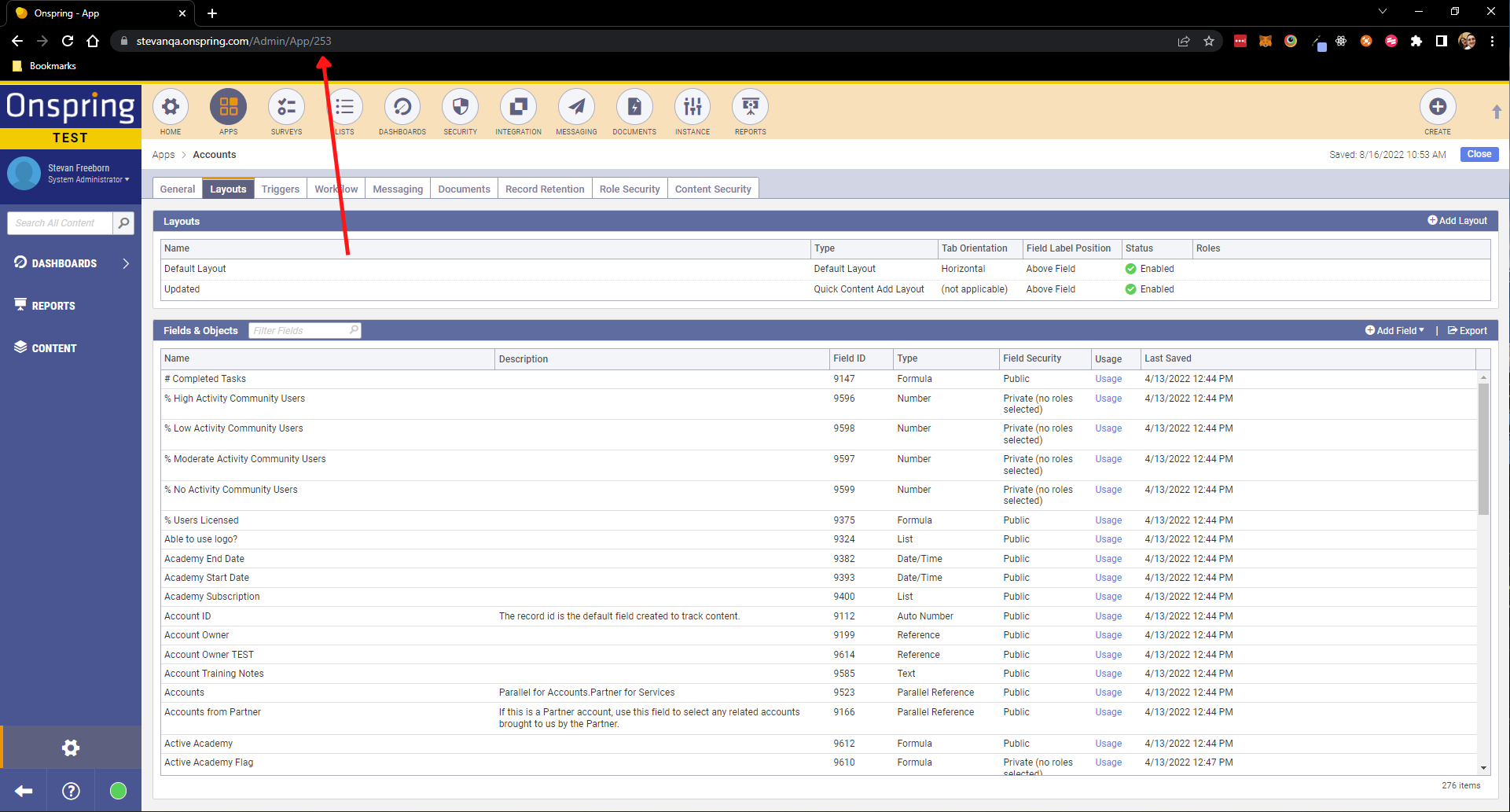1510x812 pixels.
Task: Bookmark this page with the star icon
Action: pyautogui.click(x=1209, y=41)
